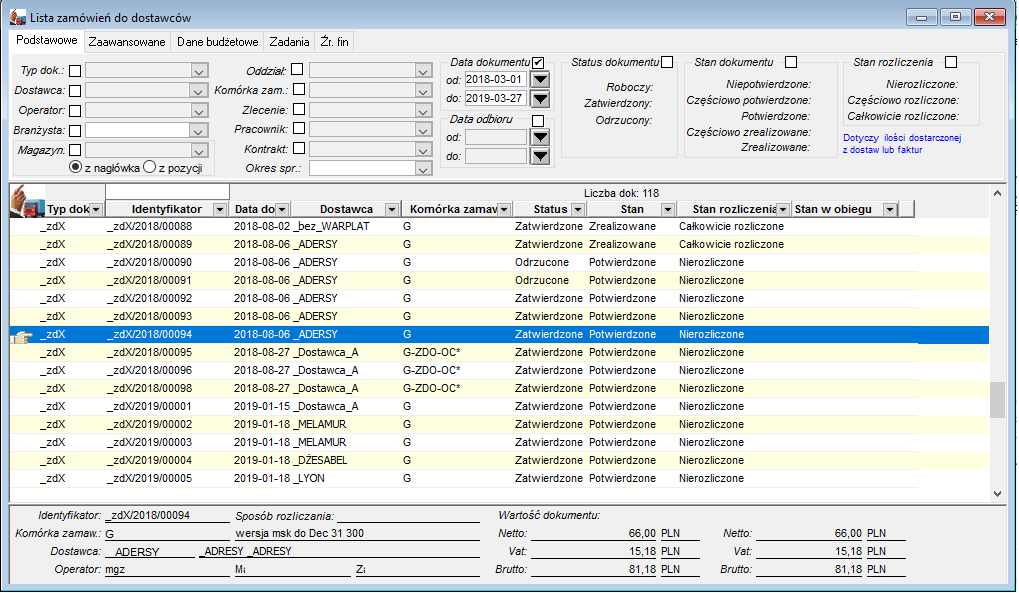Open Data dokumentu 'do' date picker arrow
The height and width of the screenshot is (593, 1019).
(540, 99)
